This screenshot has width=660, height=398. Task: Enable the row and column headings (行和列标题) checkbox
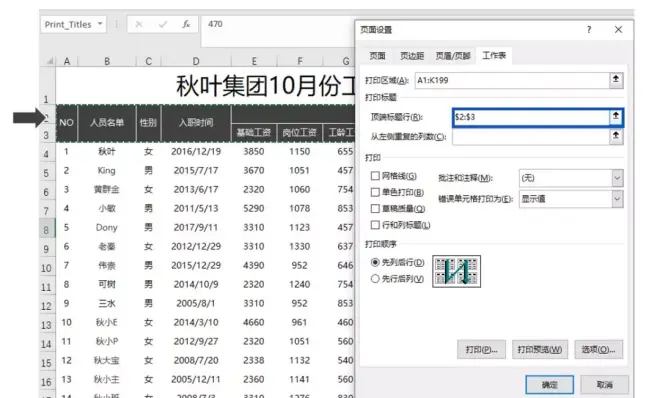(375, 225)
